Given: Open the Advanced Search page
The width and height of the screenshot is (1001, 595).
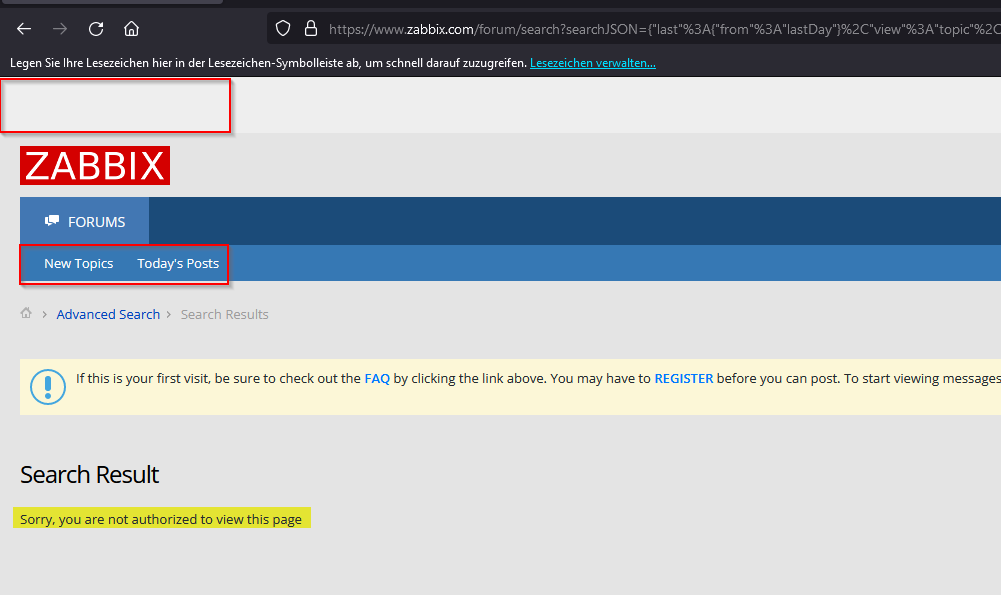Looking at the screenshot, I should 108,313.
